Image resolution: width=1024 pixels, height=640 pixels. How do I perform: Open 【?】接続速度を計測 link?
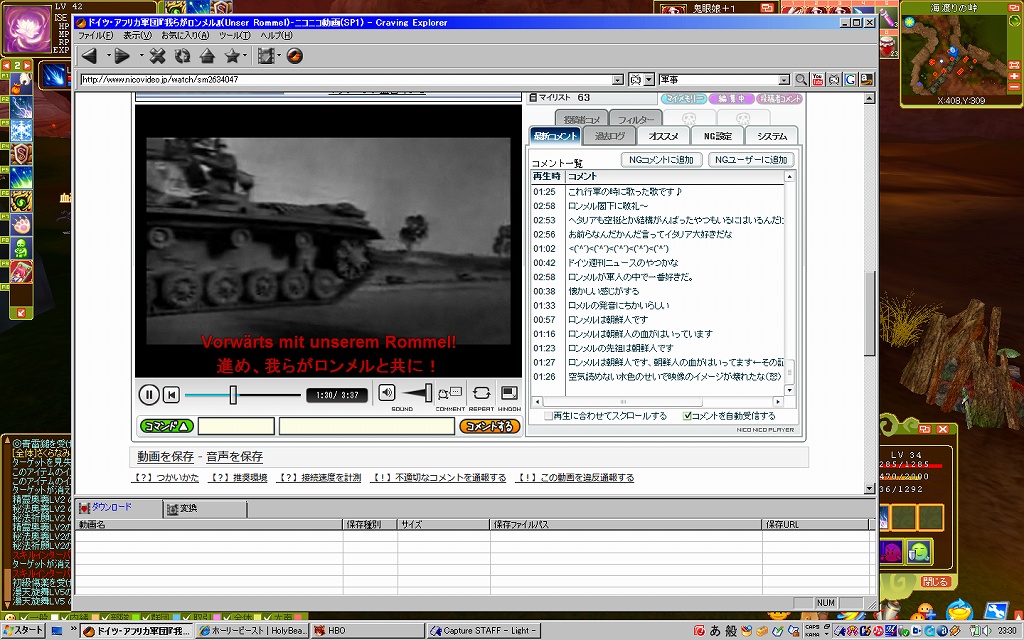(x=318, y=477)
